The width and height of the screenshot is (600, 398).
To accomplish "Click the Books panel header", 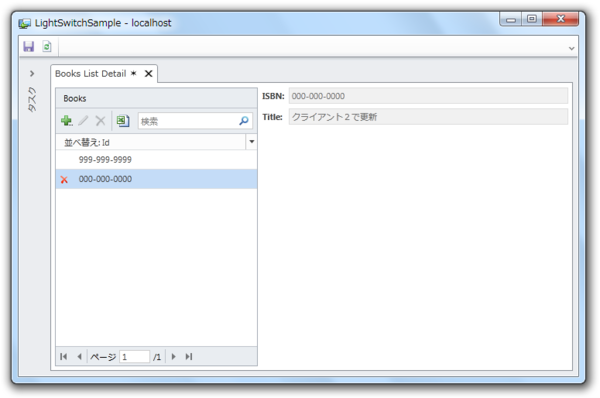I will click(156, 98).
